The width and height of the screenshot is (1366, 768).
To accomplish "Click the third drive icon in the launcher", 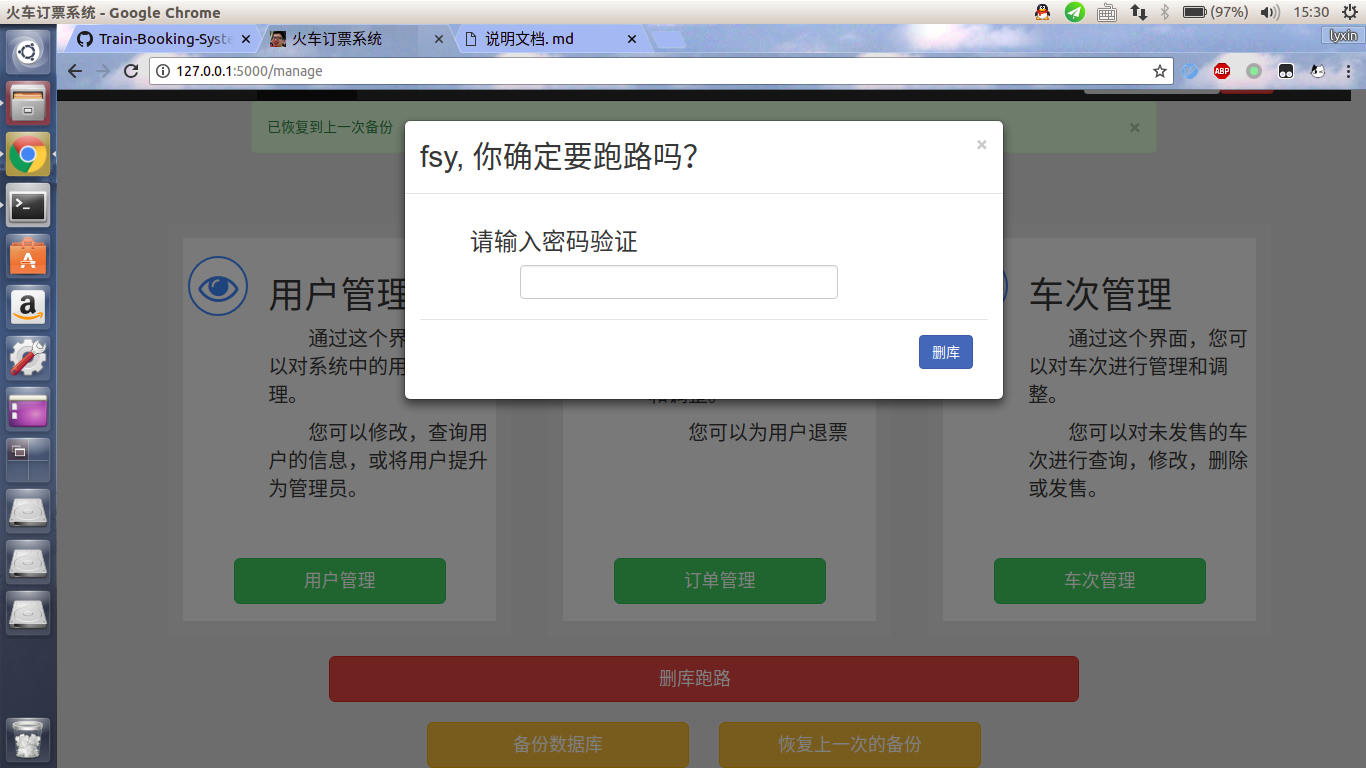I will click(x=28, y=612).
